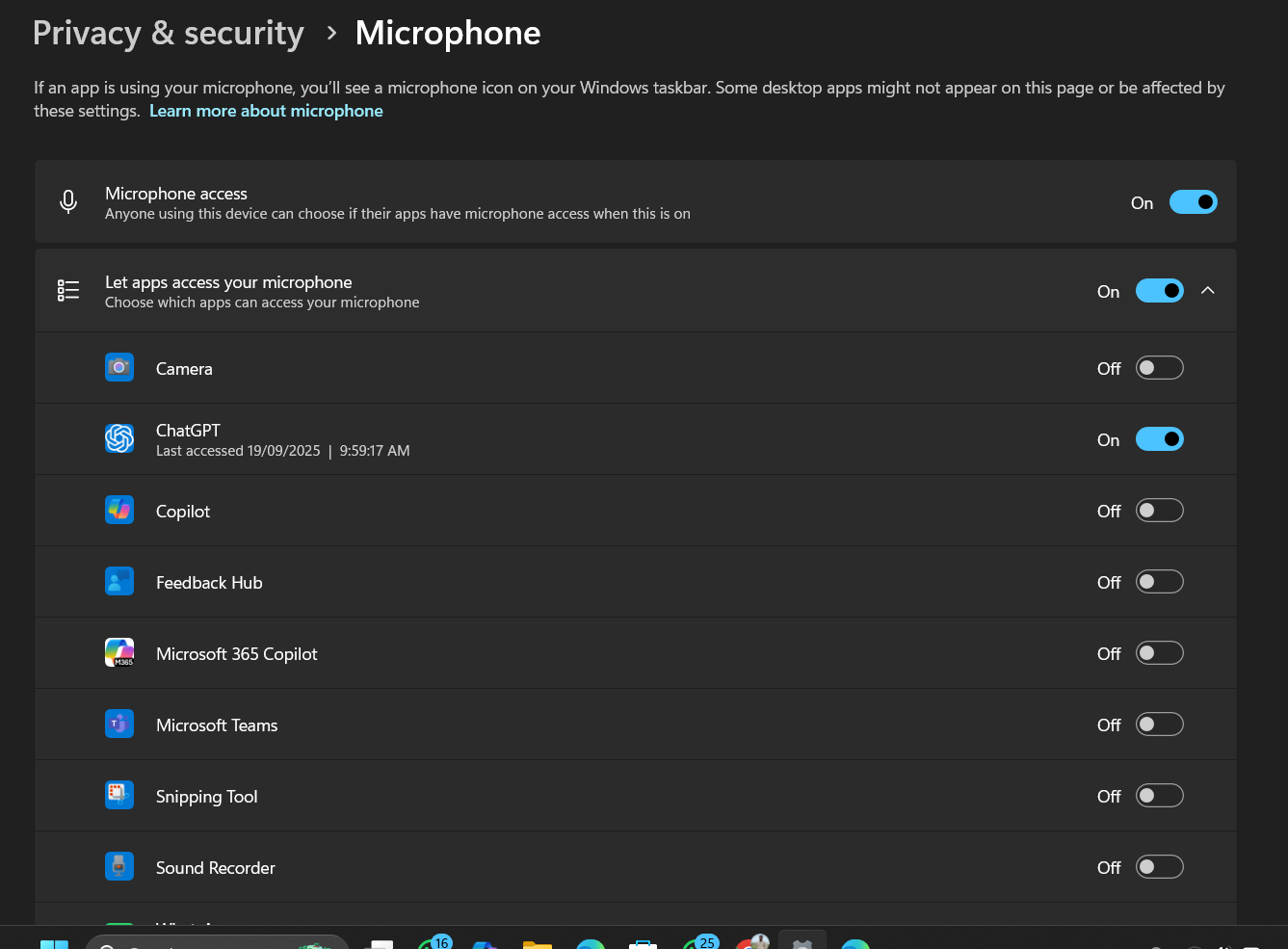Click the Microphone access heading text

pyautogui.click(x=176, y=194)
